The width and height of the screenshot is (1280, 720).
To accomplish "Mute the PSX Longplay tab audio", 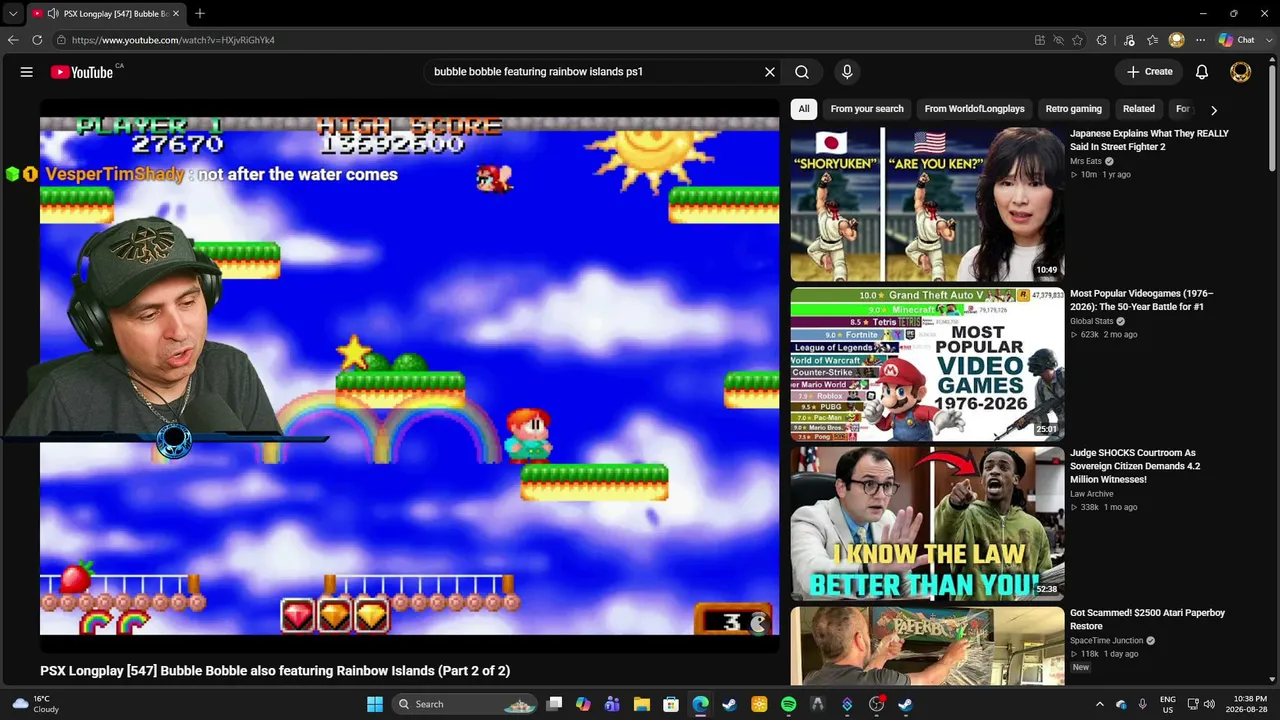I will pyautogui.click(x=52, y=14).
